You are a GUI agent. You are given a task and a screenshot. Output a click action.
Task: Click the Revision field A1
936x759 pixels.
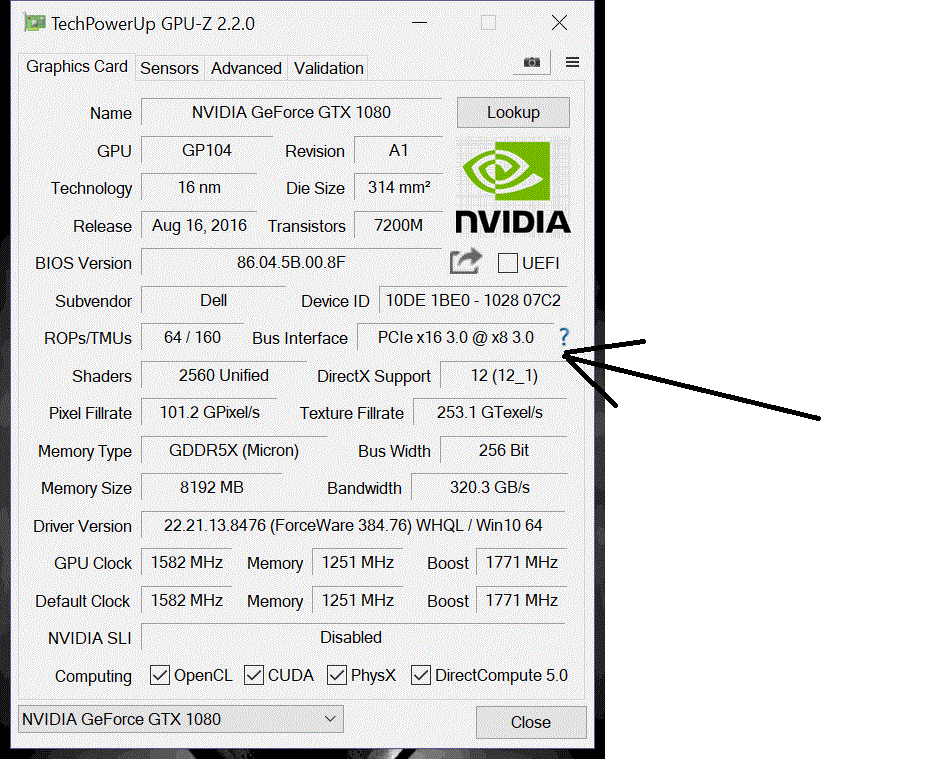click(398, 150)
